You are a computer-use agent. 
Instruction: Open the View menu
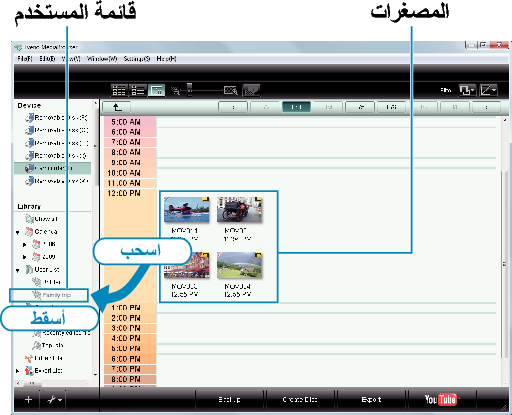coord(71,59)
